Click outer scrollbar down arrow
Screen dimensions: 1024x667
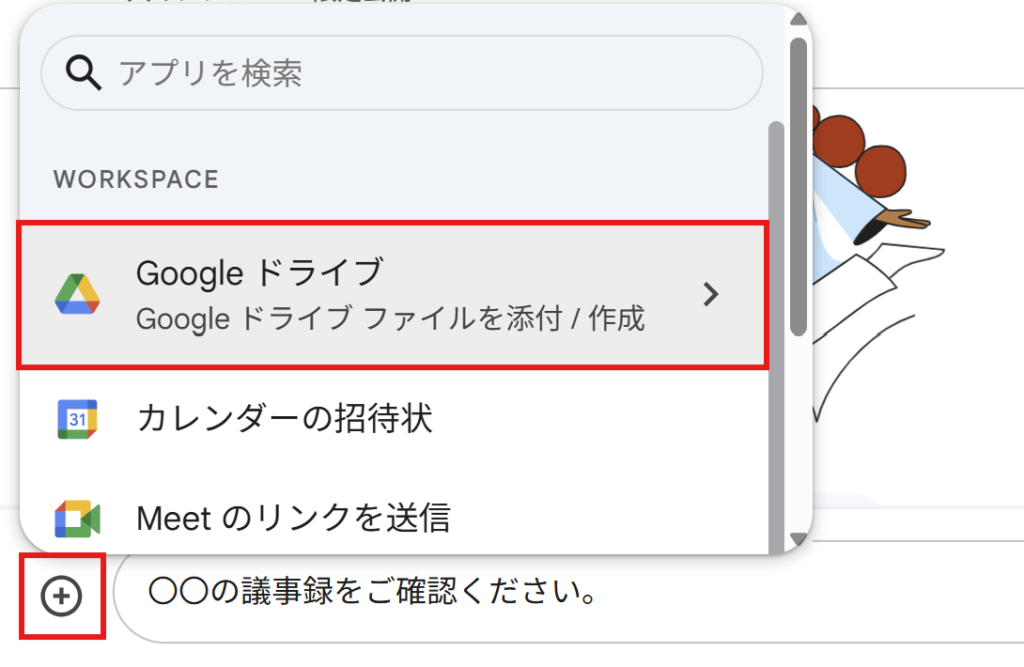(798, 539)
